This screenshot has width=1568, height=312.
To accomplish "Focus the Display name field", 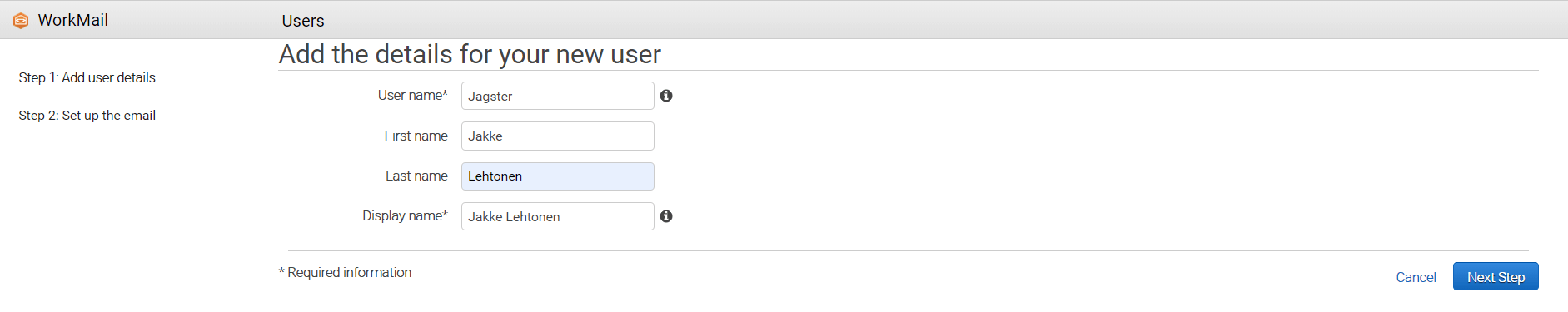I will point(558,216).
